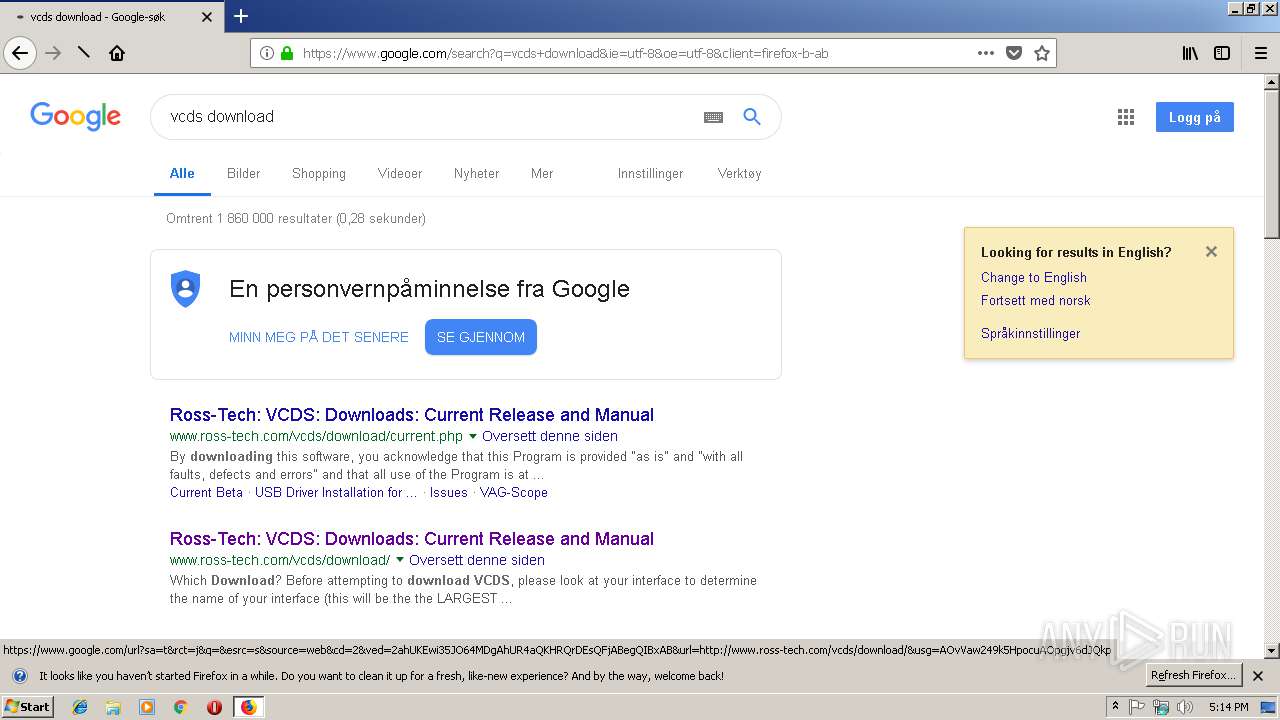Select the Alle results tab
The height and width of the screenshot is (720, 1280).
click(182, 173)
